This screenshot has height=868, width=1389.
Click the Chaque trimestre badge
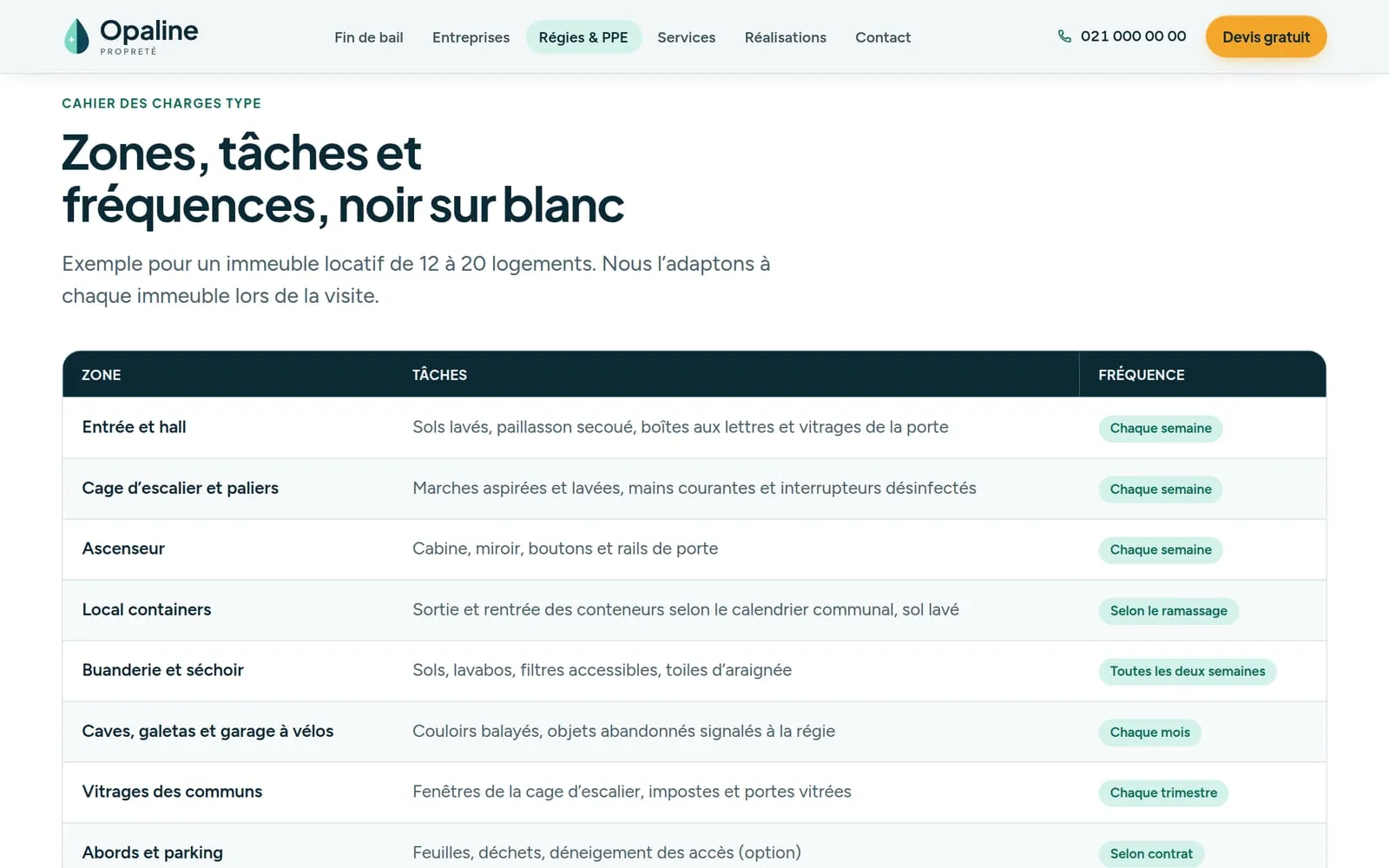point(1163,792)
